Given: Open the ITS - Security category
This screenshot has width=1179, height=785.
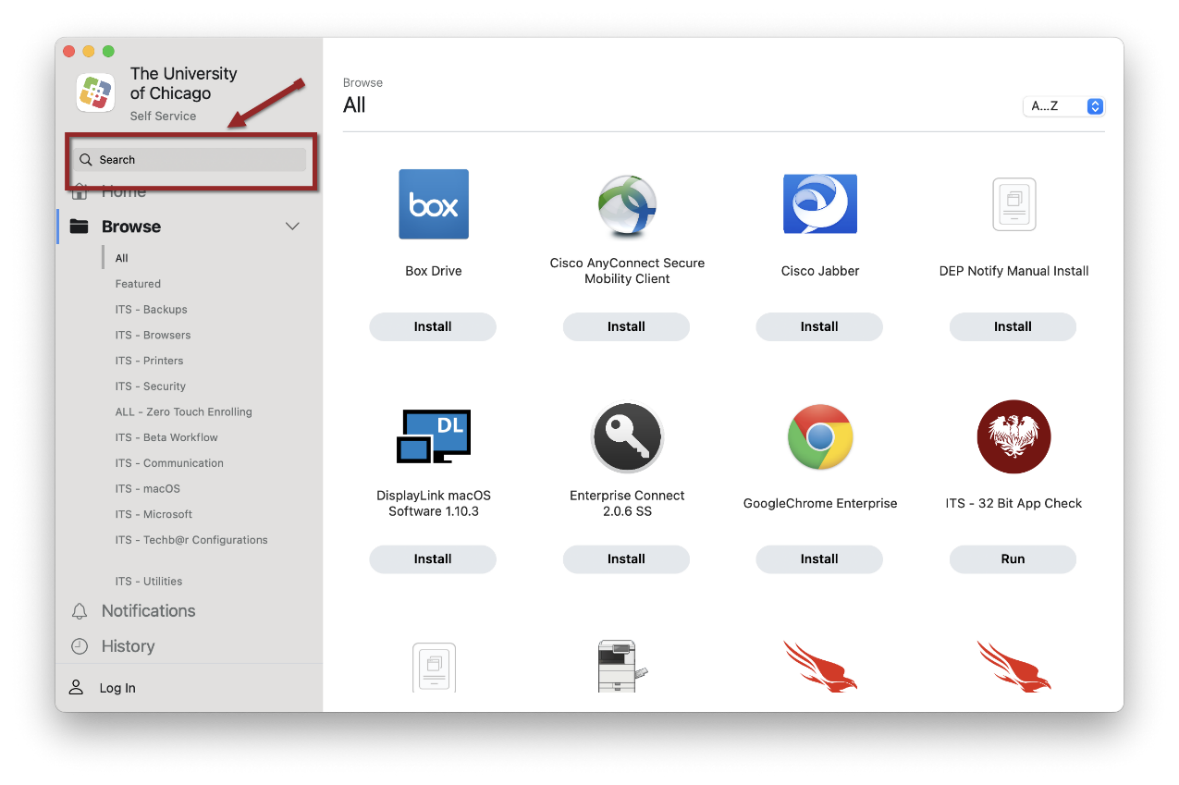Looking at the screenshot, I should tap(150, 386).
